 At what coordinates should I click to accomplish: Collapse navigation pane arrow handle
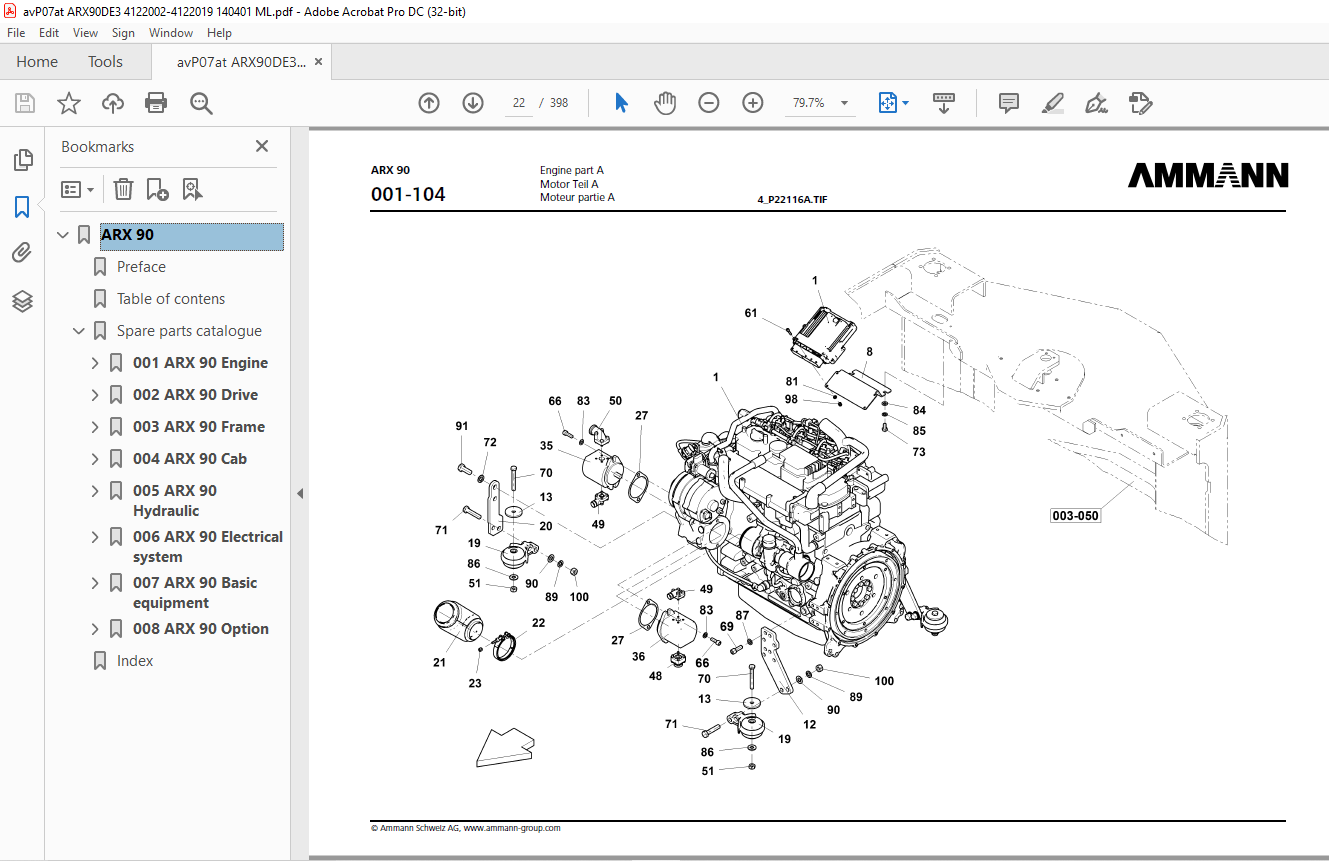coord(300,493)
